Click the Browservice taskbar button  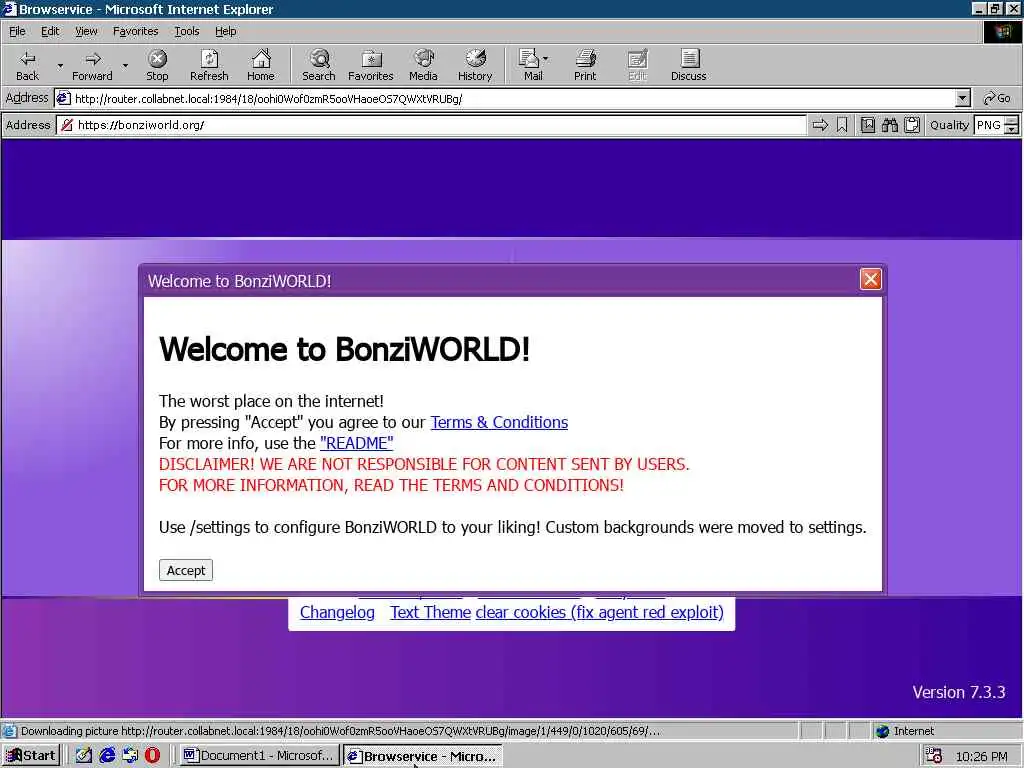click(423, 756)
